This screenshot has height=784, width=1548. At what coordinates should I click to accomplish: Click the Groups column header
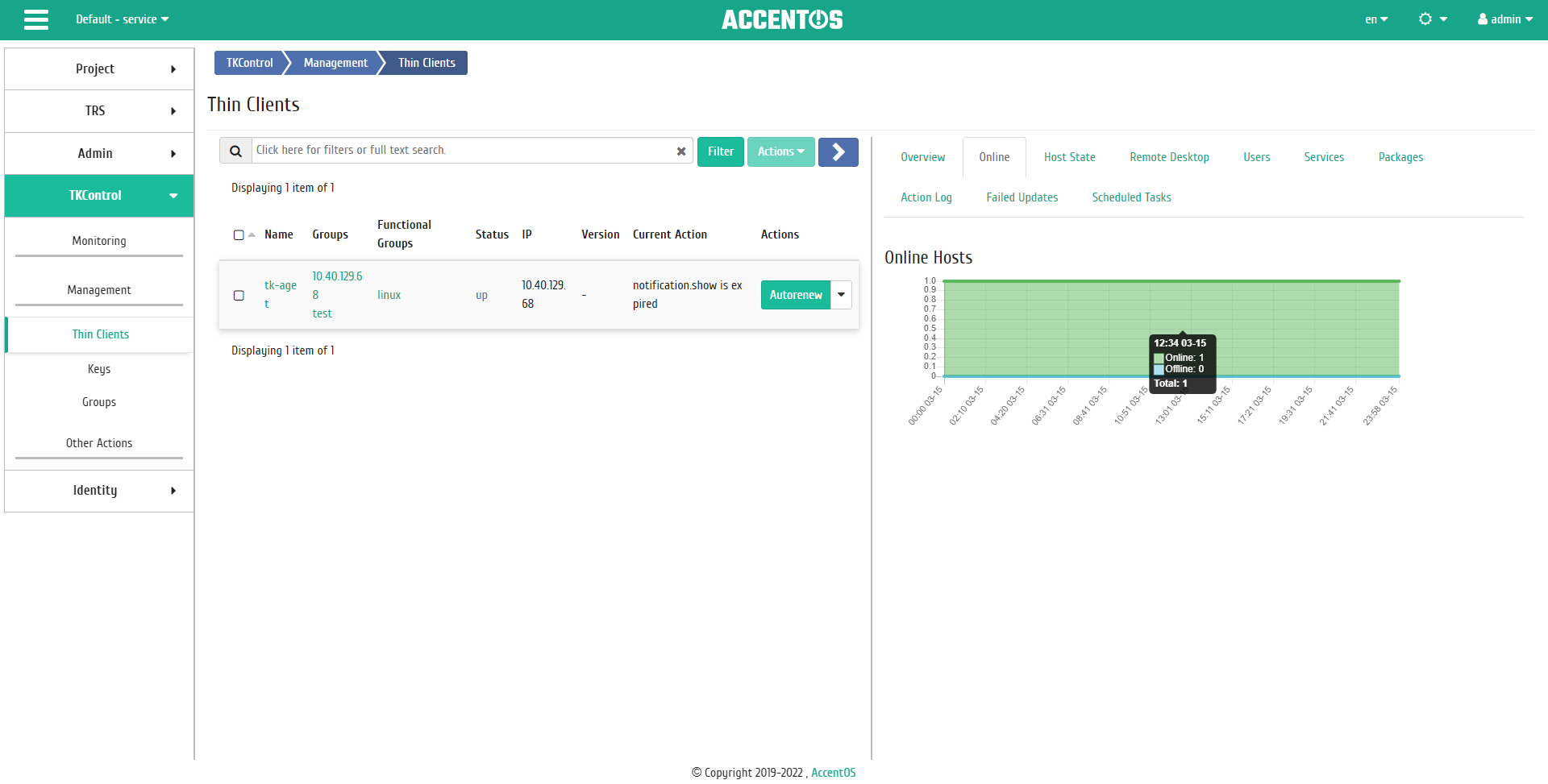[331, 234]
